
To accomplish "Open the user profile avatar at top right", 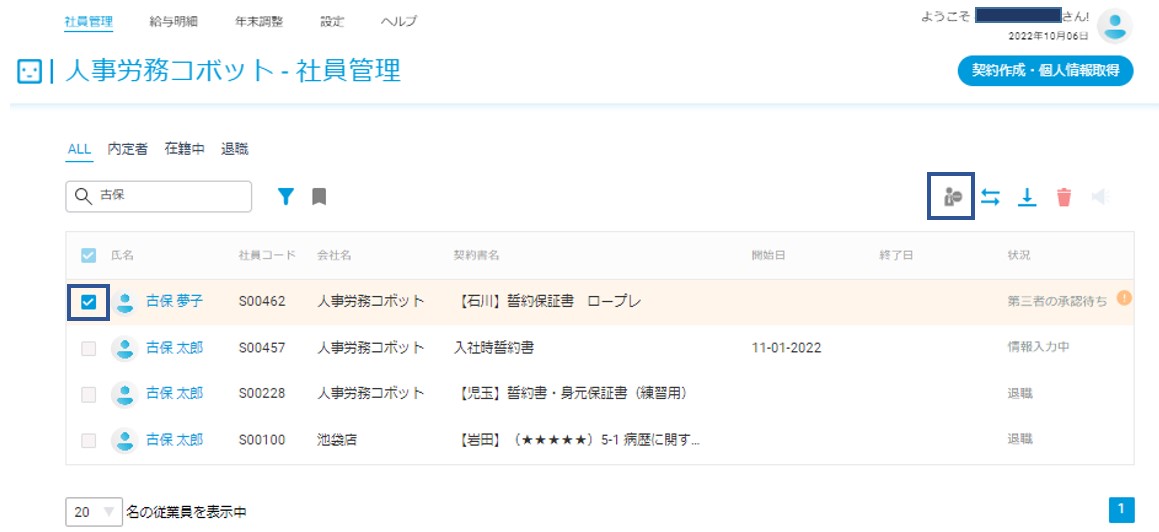I will coord(1115,27).
